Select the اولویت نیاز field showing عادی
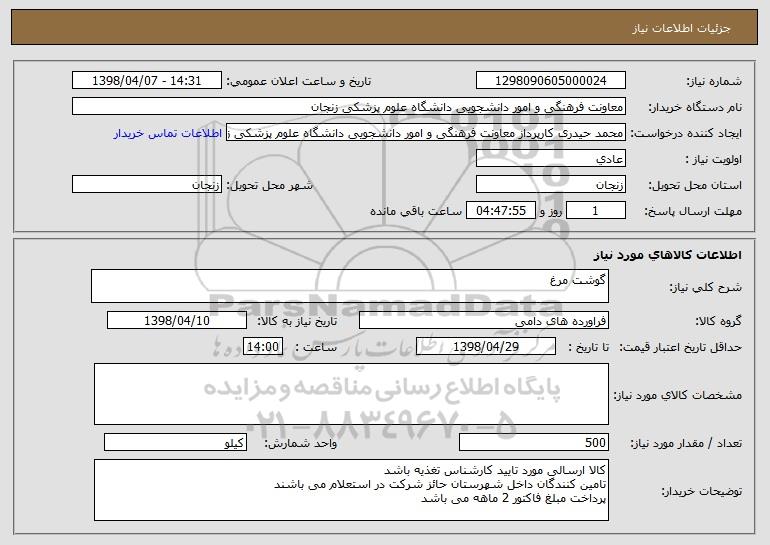Screen dimensions: 770x545 (x=550, y=159)
